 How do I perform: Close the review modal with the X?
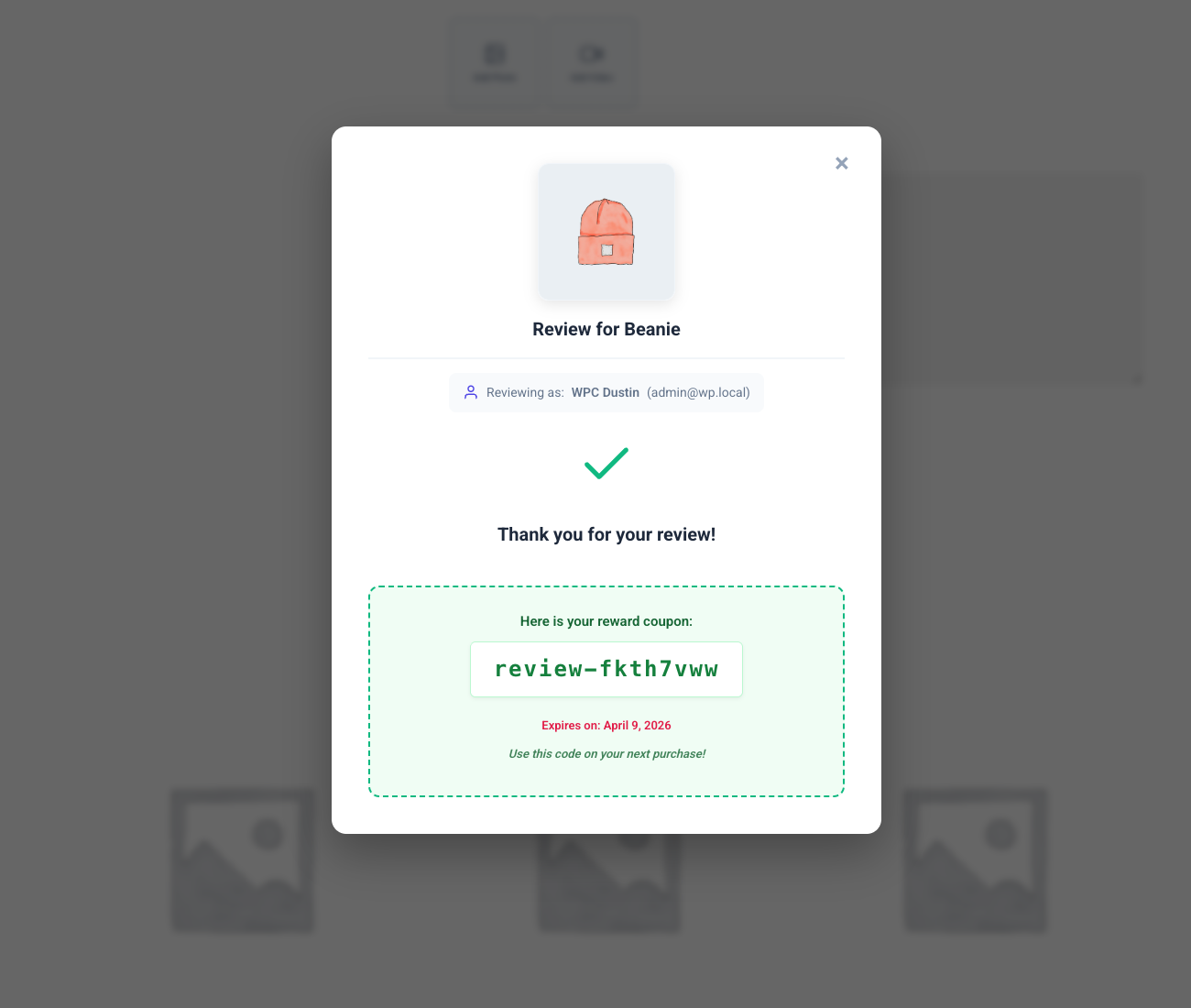pos(841,163)
